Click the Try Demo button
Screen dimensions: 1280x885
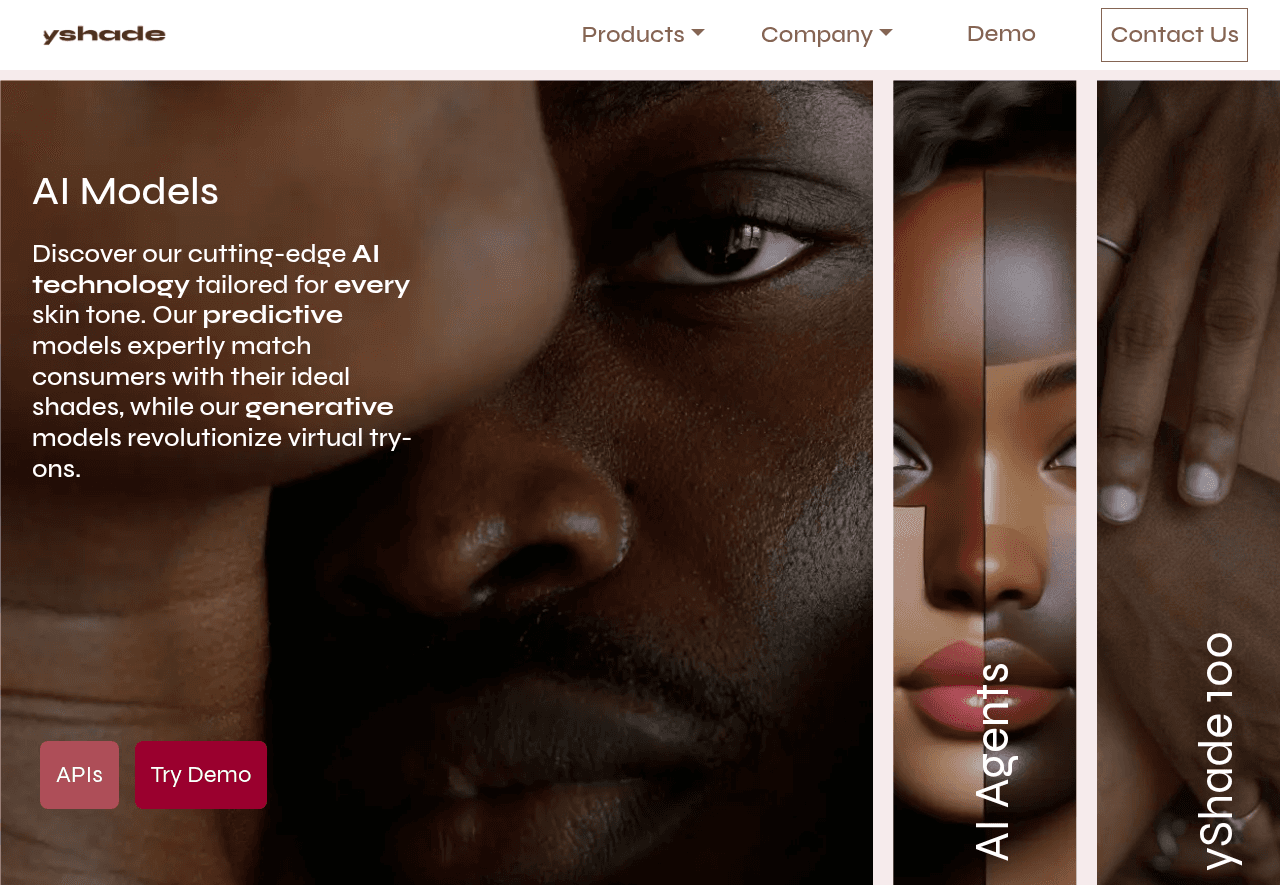201,775
